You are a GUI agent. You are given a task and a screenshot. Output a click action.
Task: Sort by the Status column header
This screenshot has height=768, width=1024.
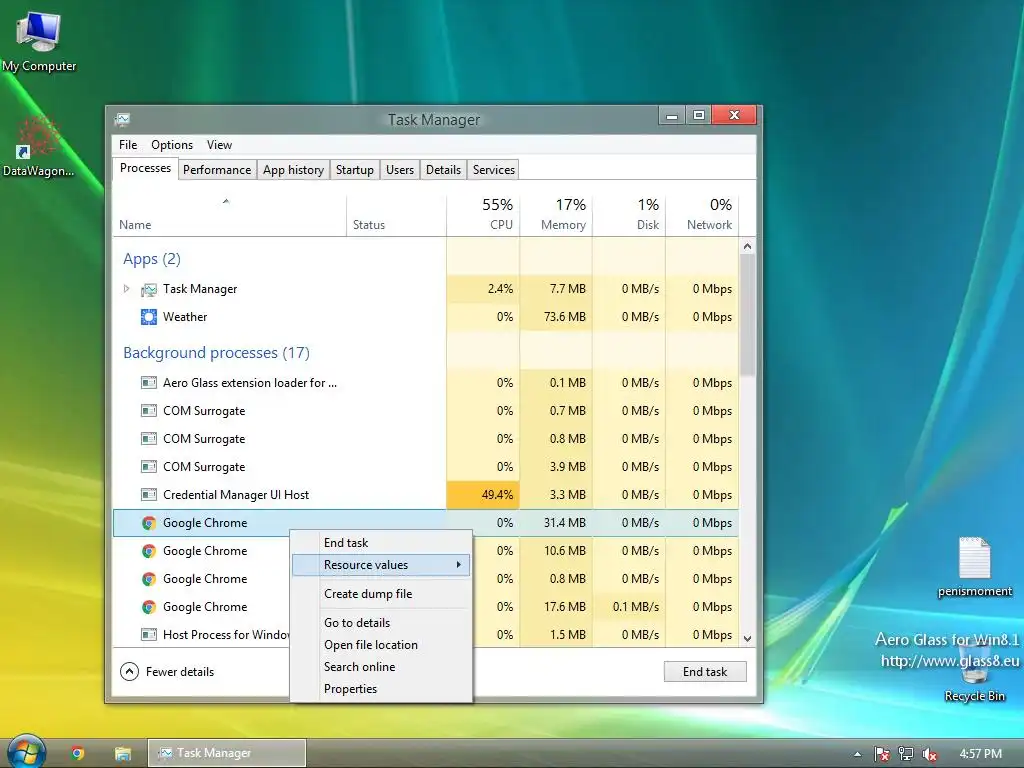coord(396,216)
